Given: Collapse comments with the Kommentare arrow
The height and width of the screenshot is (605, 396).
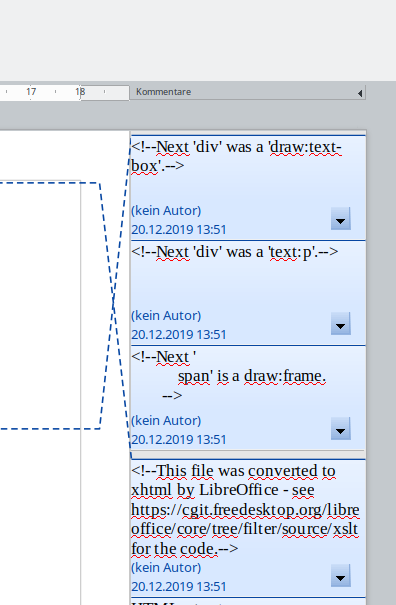Looking at the screenshot, I should tap(360, 93).
